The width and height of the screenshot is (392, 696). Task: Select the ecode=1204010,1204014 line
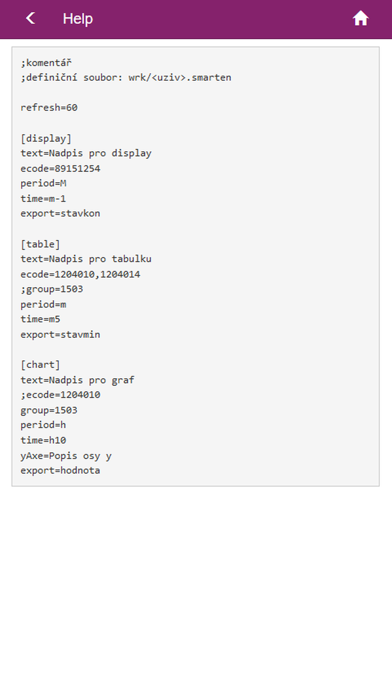click(80, 274)
